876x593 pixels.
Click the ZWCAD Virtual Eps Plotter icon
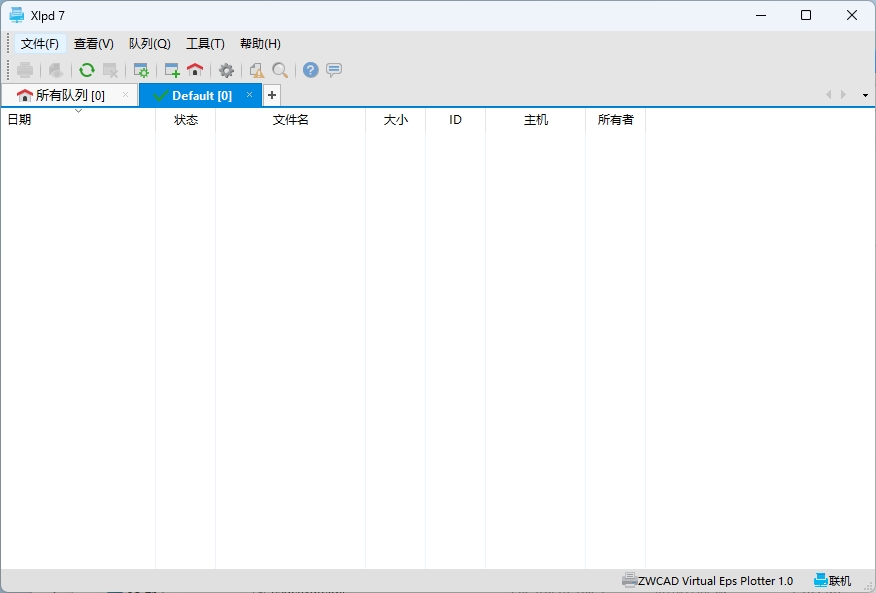click(629, 580)
